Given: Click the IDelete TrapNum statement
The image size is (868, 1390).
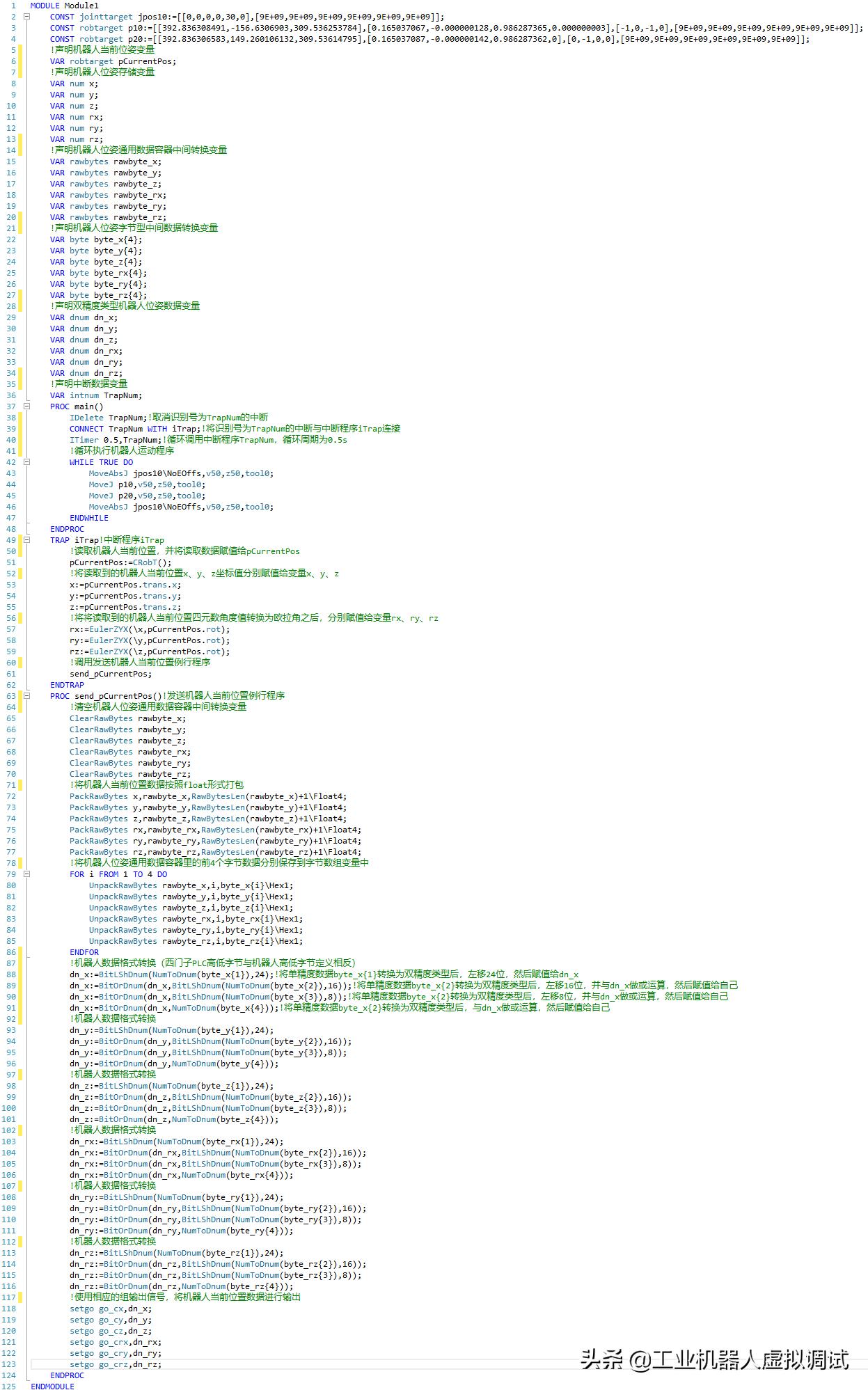Looking at the screenshot, I should click(x=109, y=418).
